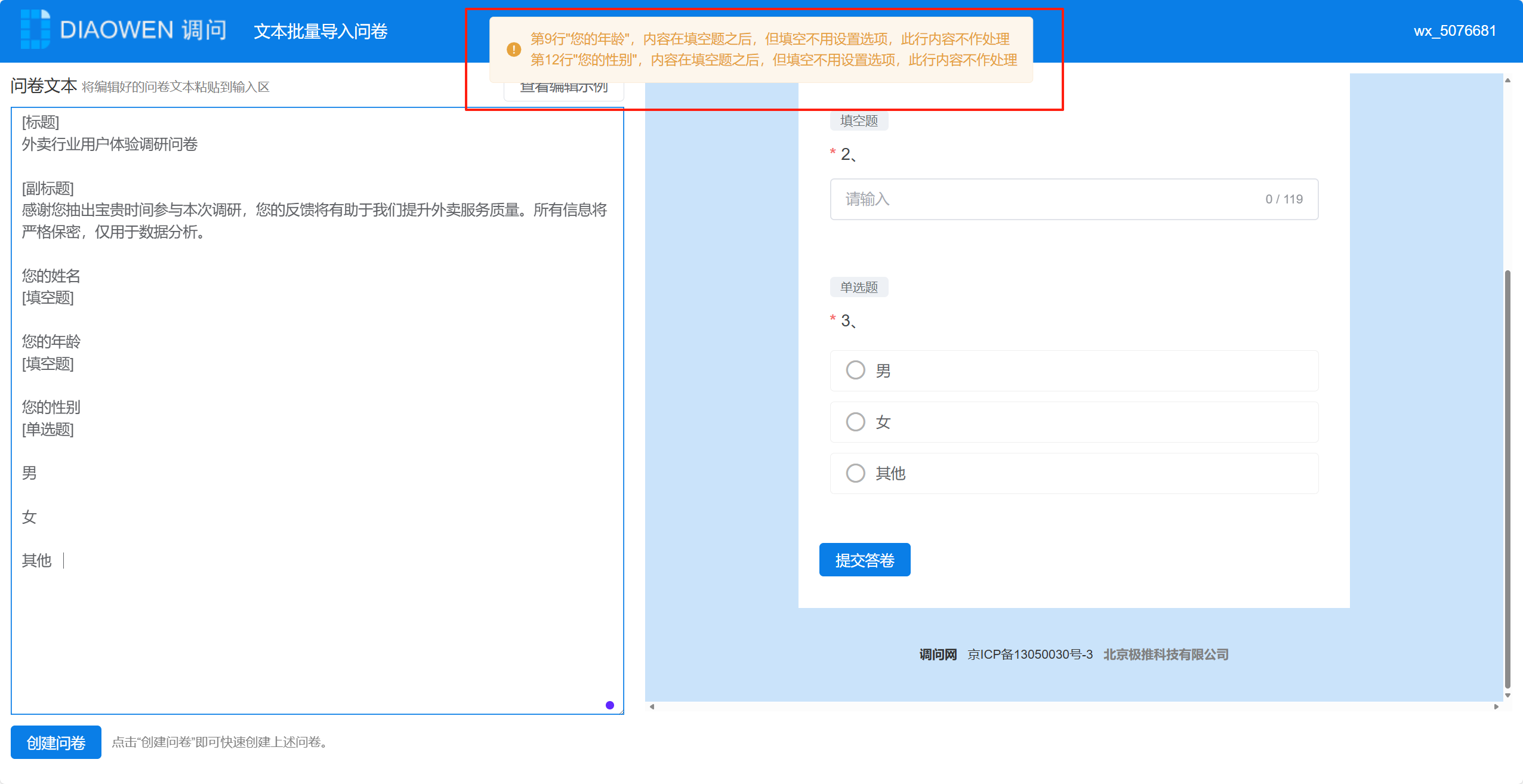Click the 提交答卷 button

(864, 560)
